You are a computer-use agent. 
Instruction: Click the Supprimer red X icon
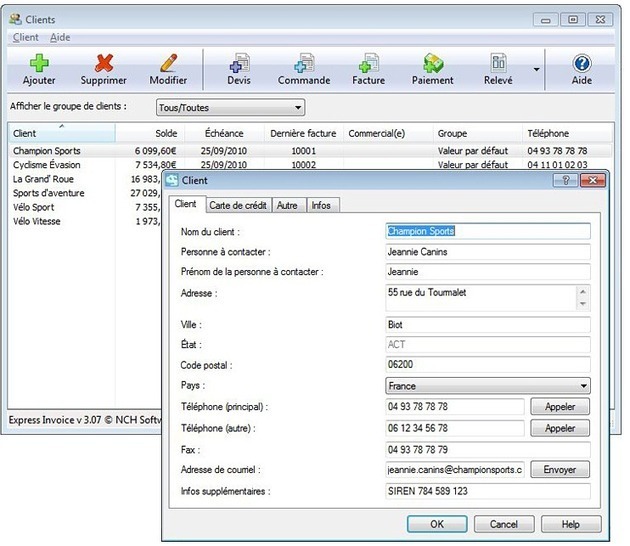(103, 64)
